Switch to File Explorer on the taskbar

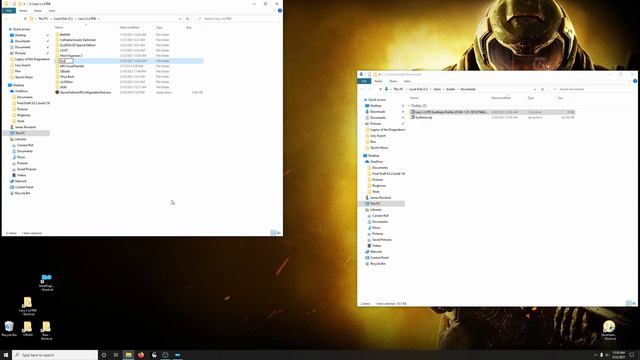click(128, 355)
